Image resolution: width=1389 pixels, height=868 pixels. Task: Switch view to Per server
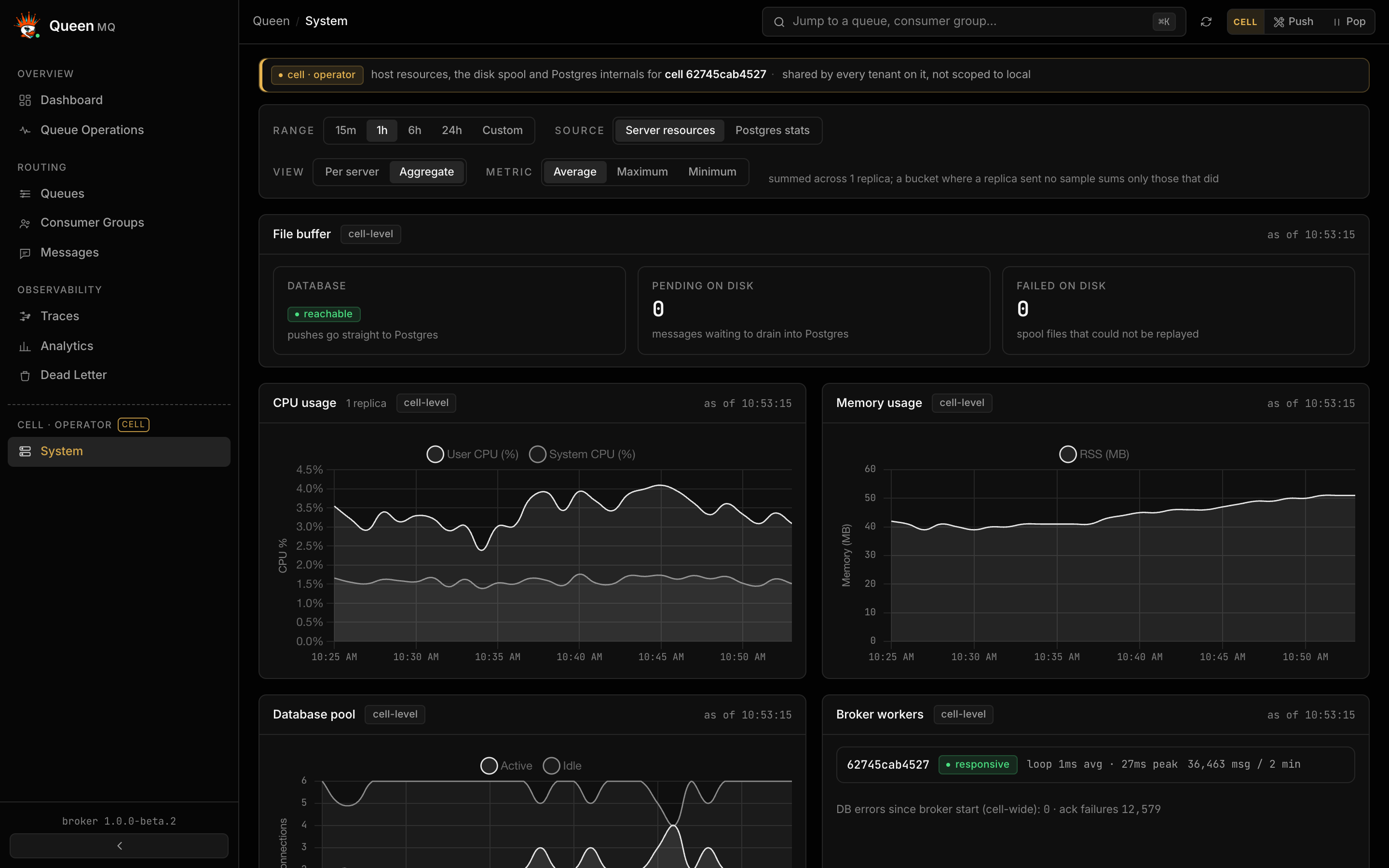[352, 172]
